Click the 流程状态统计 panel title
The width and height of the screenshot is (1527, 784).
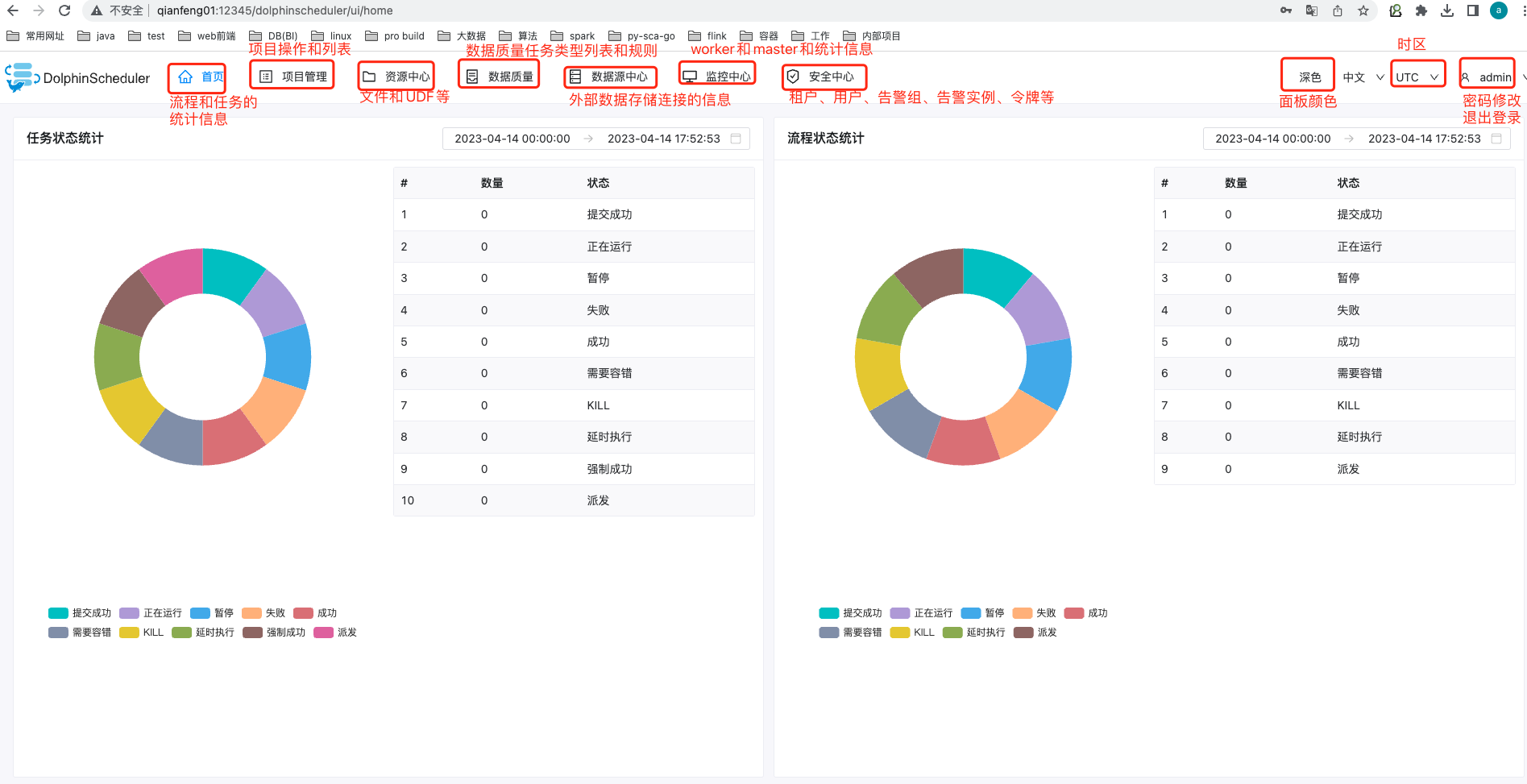click(x=826, y=138)
